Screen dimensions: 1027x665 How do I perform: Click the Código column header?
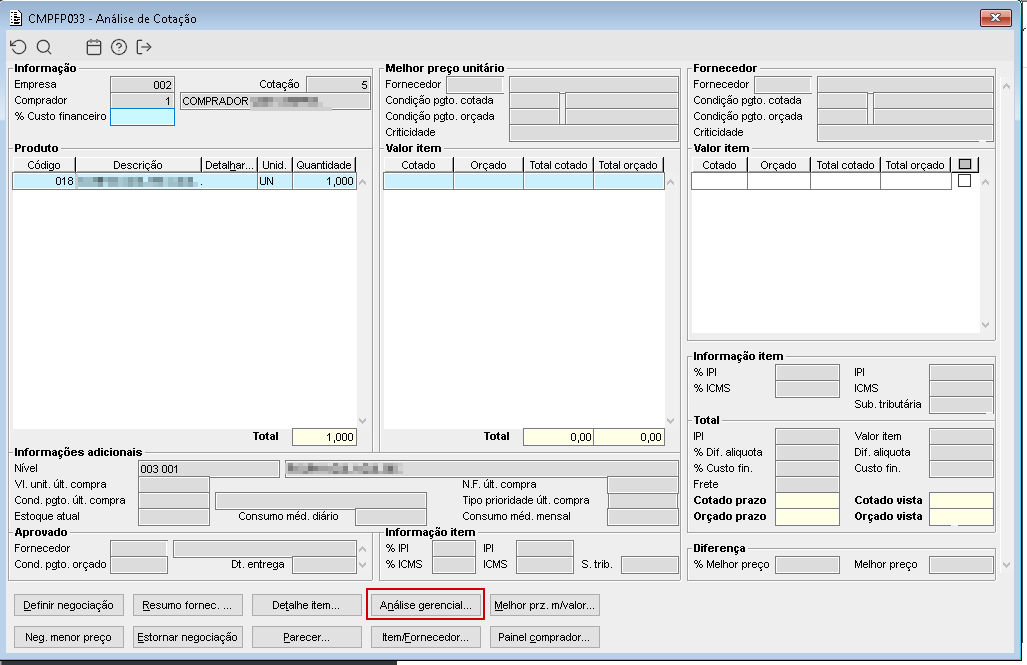point(44,165)
